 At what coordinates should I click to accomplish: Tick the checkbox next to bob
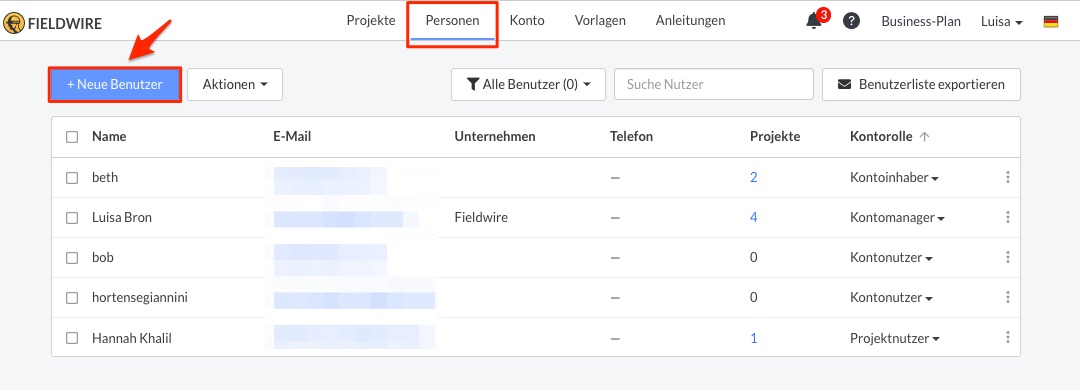(x=72, y=258)
